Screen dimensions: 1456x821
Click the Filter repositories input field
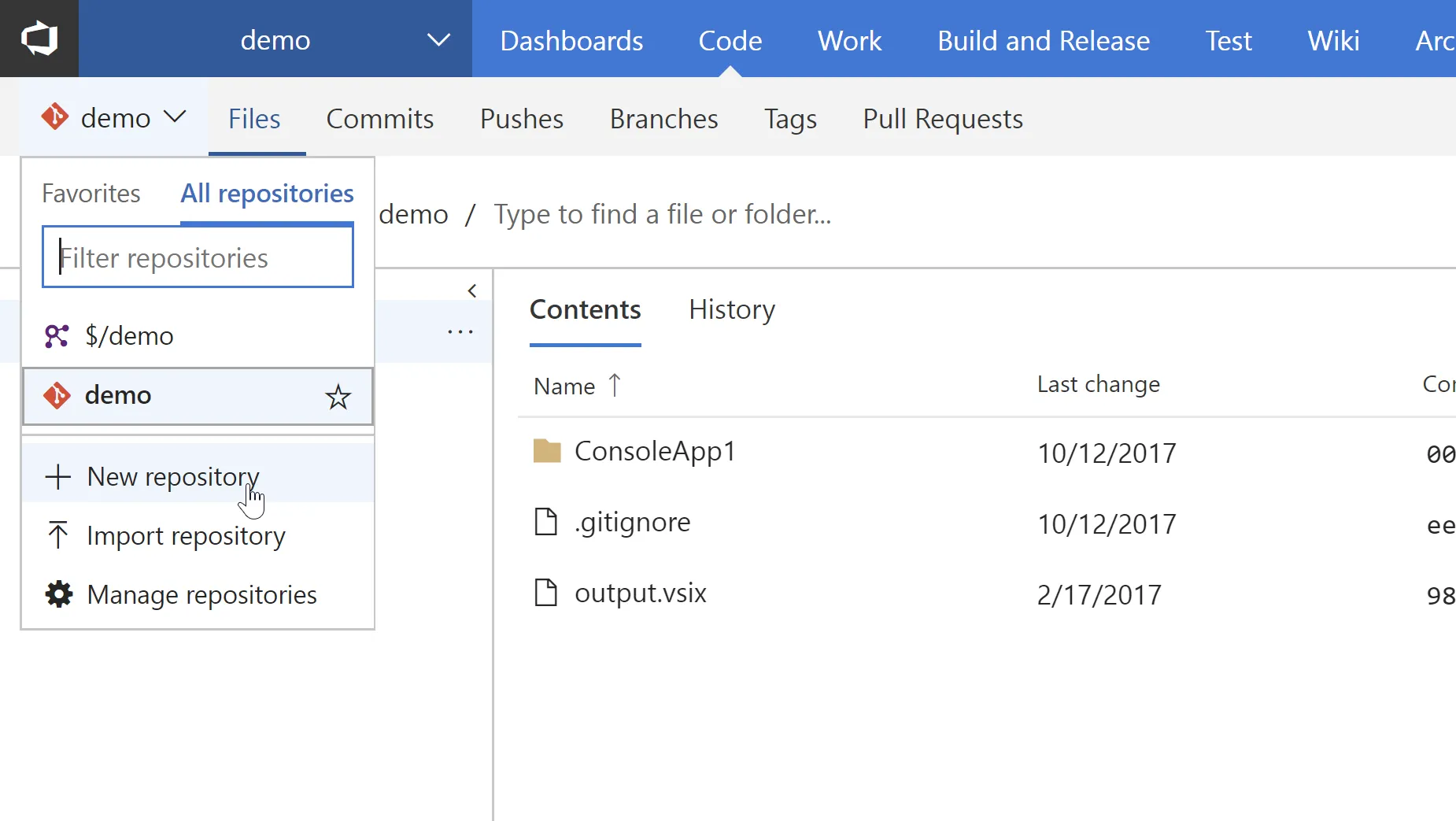(198, 257)
